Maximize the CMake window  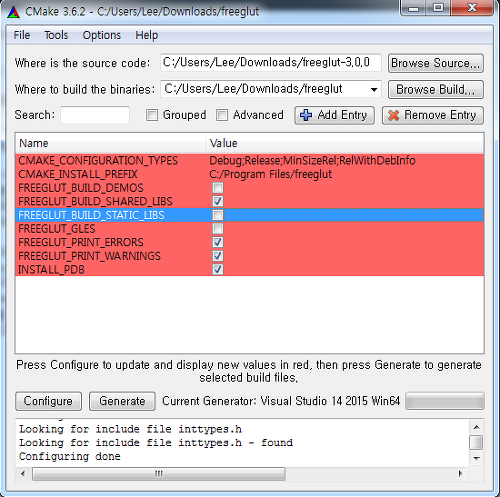(x=438, y=8)
